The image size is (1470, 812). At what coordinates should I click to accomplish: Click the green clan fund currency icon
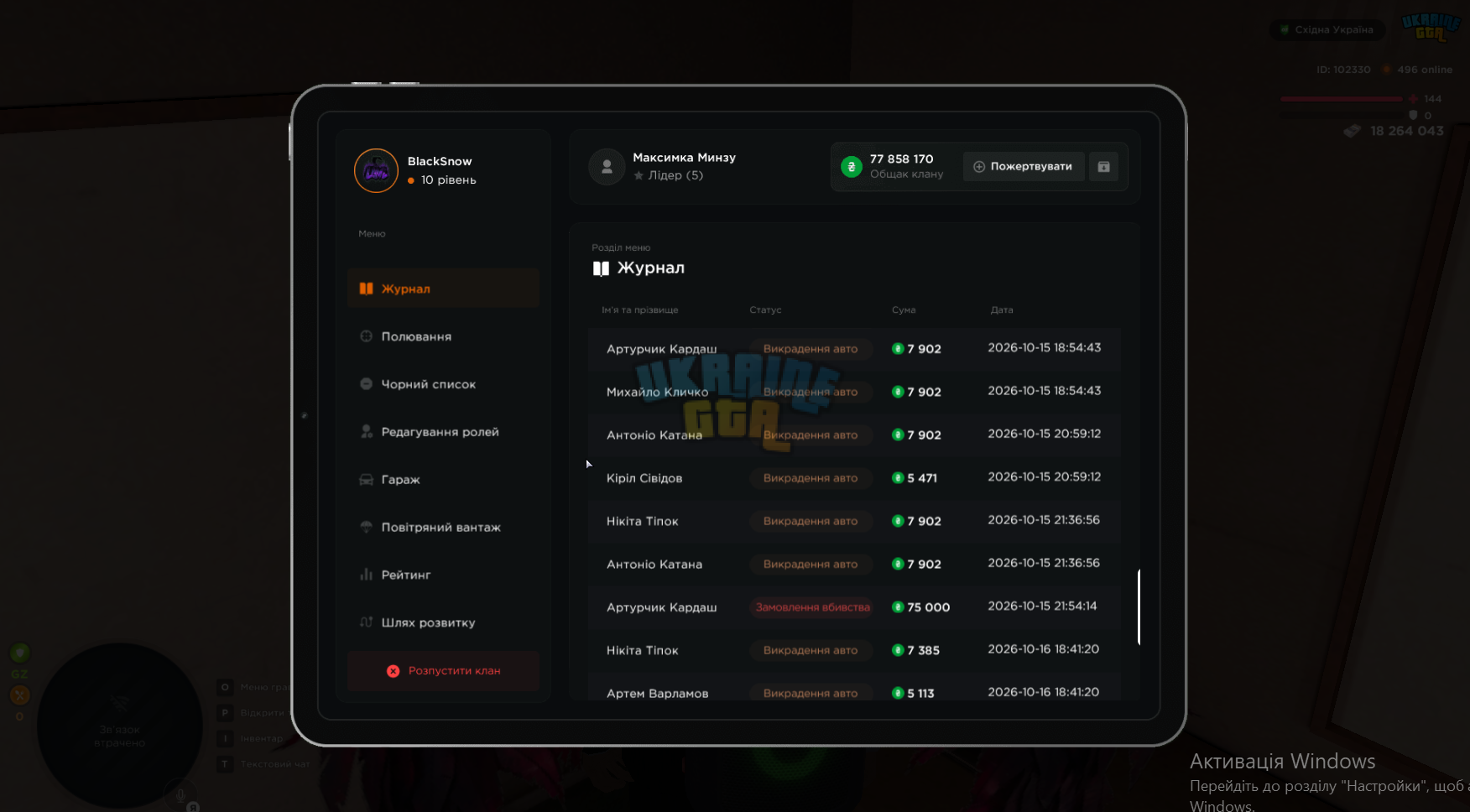852,166
